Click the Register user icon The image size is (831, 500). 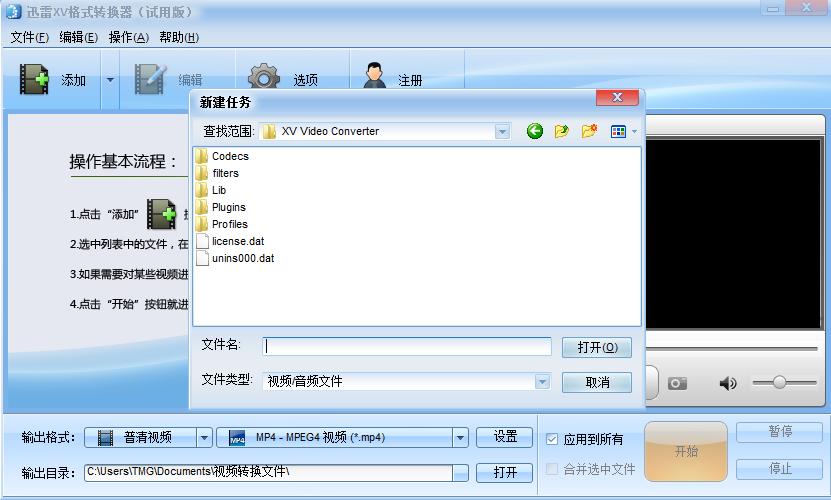pos(375,75)
